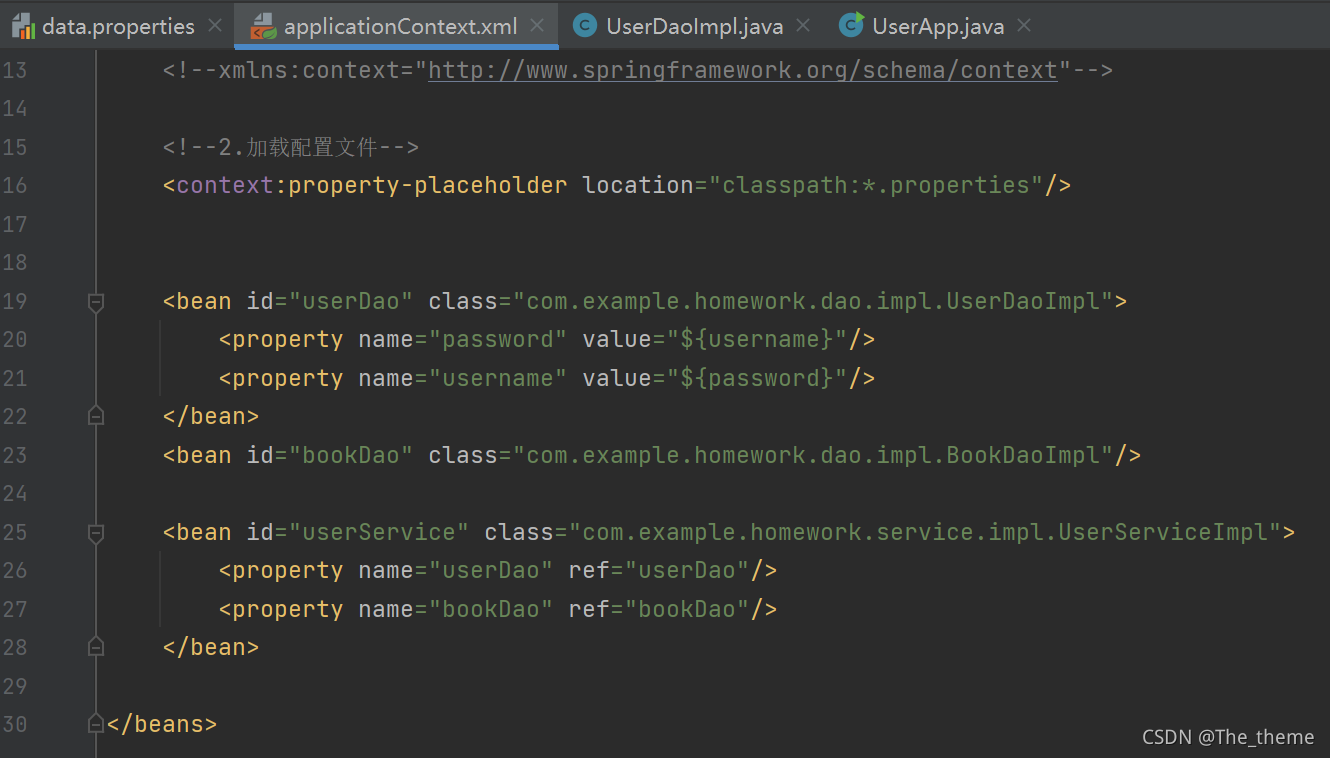Click name="password" on line 20
The height and width of the screenshot is (758, 1330).
(x=463, y=339)
